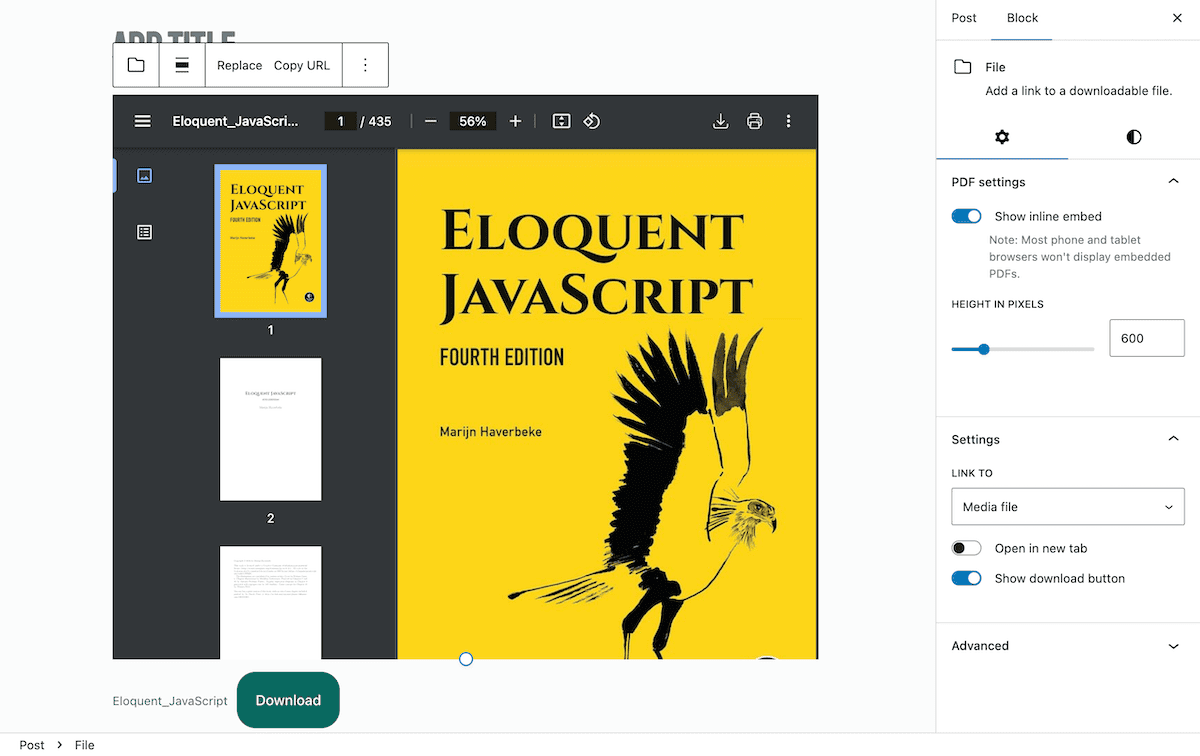
Task: Click the height field showing 600
Action: coord(1147,338)
